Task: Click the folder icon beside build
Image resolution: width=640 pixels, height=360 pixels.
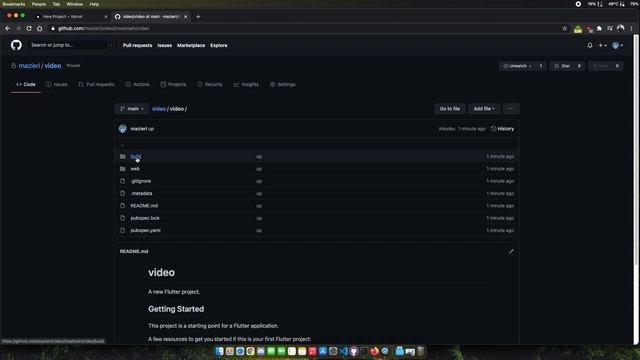Action: [122, 156]
